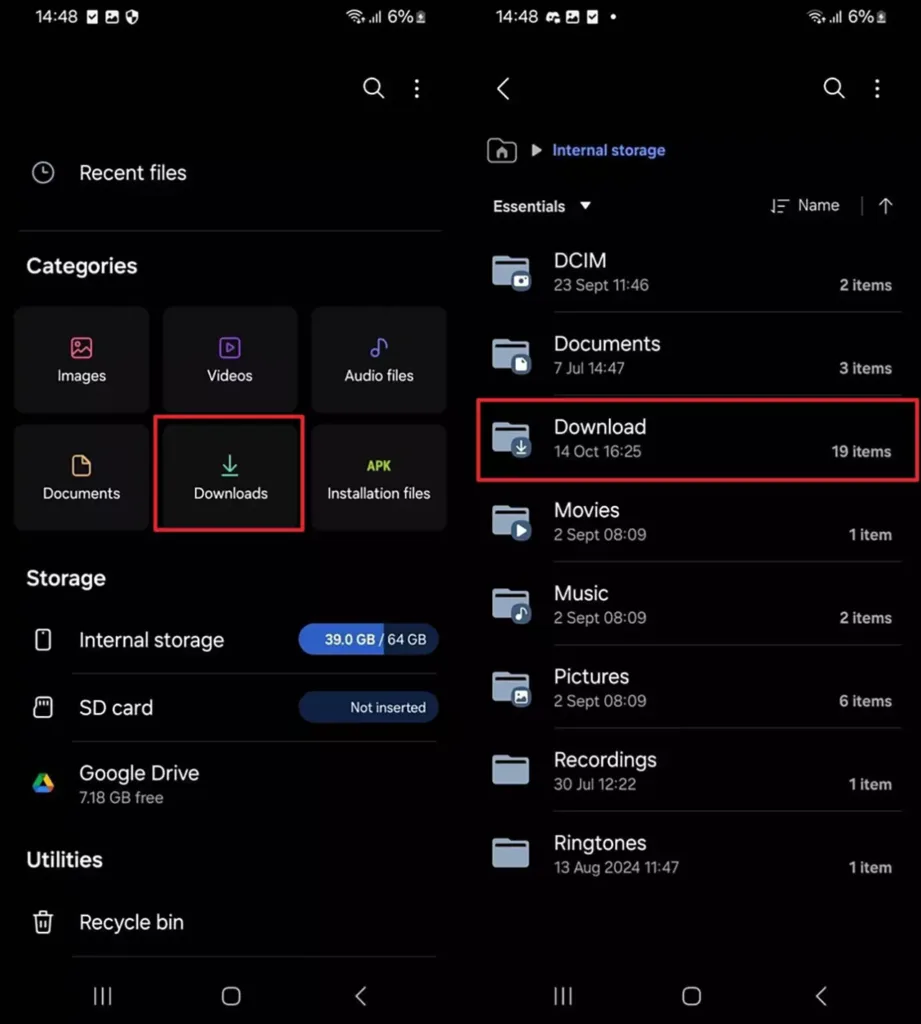This screenshot has width=921, height=1024.
Task: Open the three-dot menu in Internal storage view
Action: 877,88
